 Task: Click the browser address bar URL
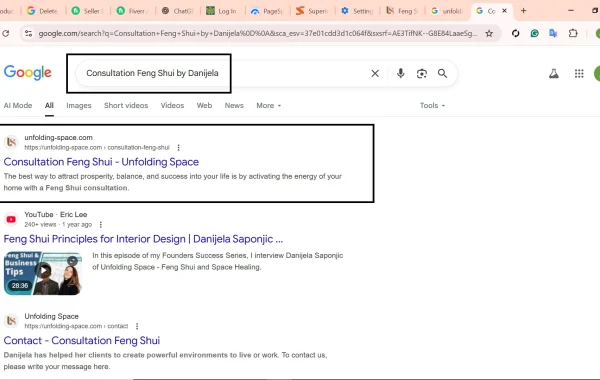[258, 34]
